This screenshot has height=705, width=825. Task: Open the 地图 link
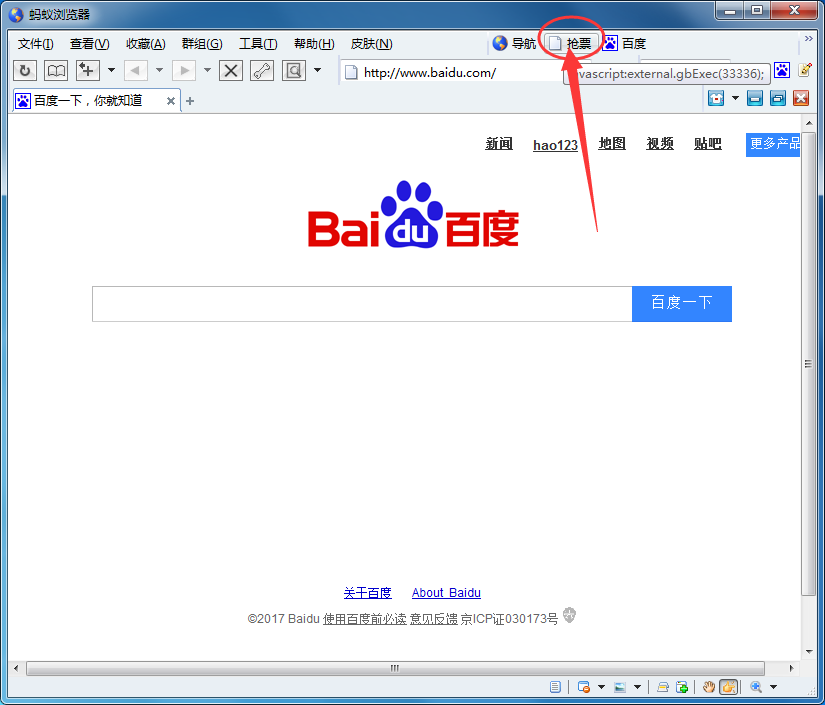pyautogui.click(x=612, y=144)
